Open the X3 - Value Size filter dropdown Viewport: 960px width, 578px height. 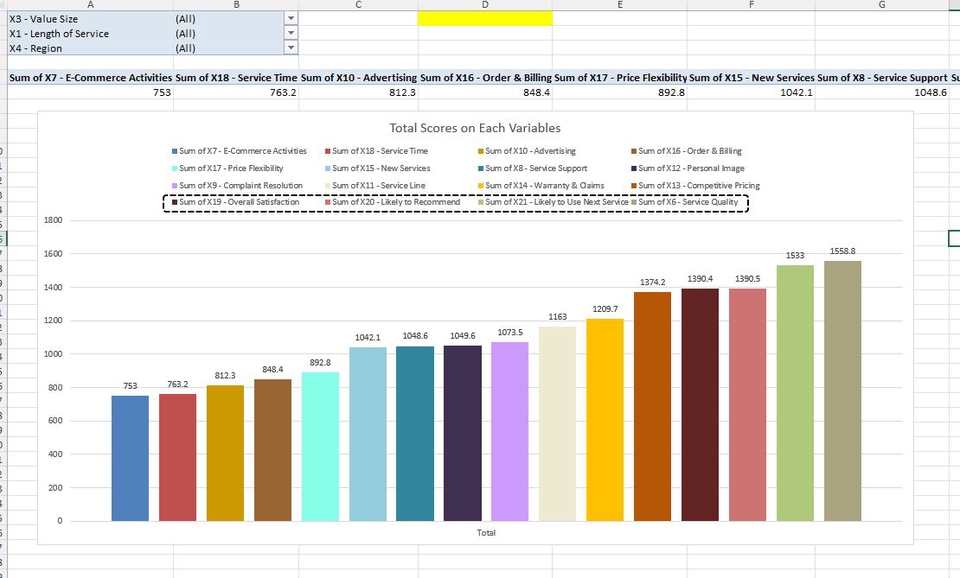pyautogui.click(x=291, y=18)
